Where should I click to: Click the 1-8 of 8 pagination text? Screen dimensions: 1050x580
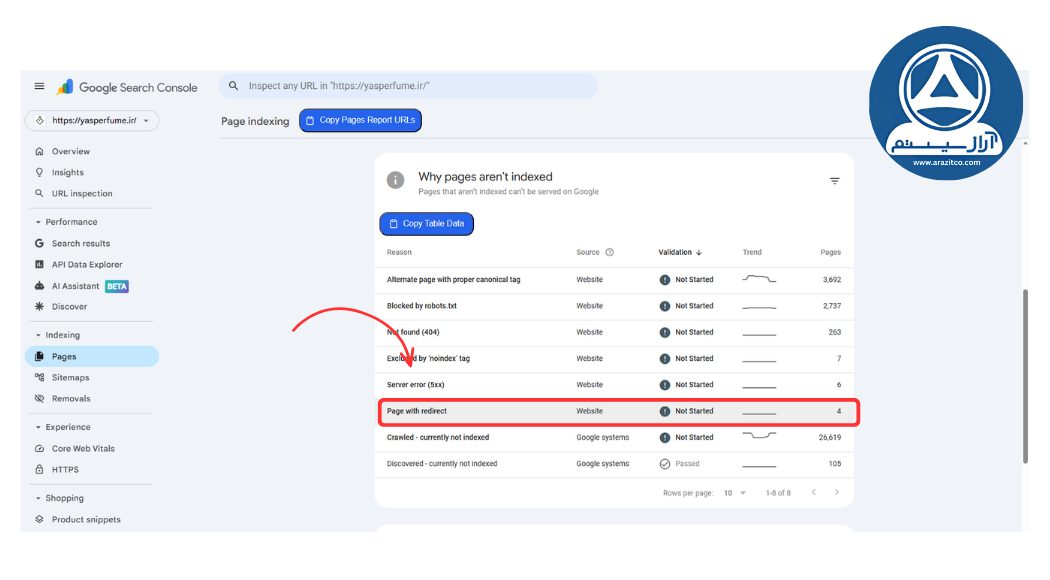(778, 493)
